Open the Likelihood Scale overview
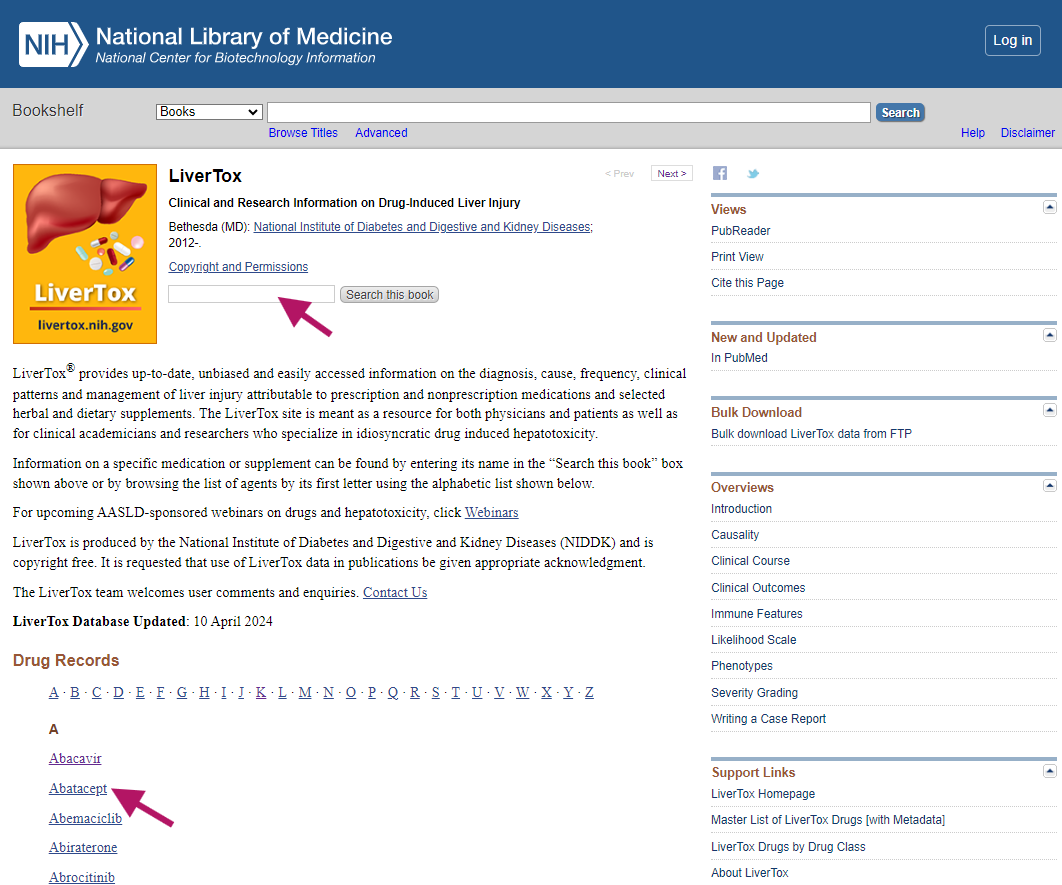Screen dimensions: 1062x885 click(753, 640)
